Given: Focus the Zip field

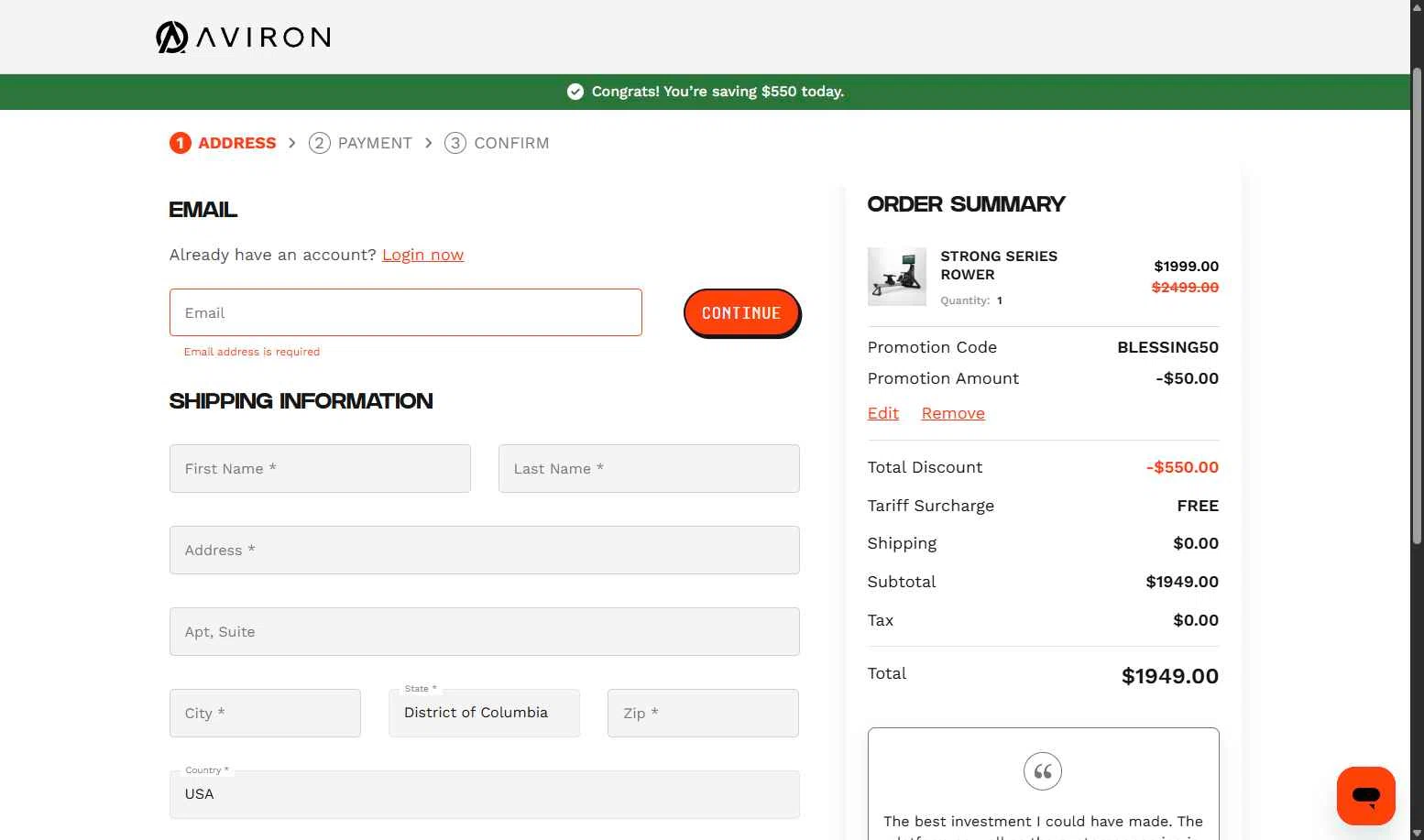Looking at the screenshot, I should [703, 713].
